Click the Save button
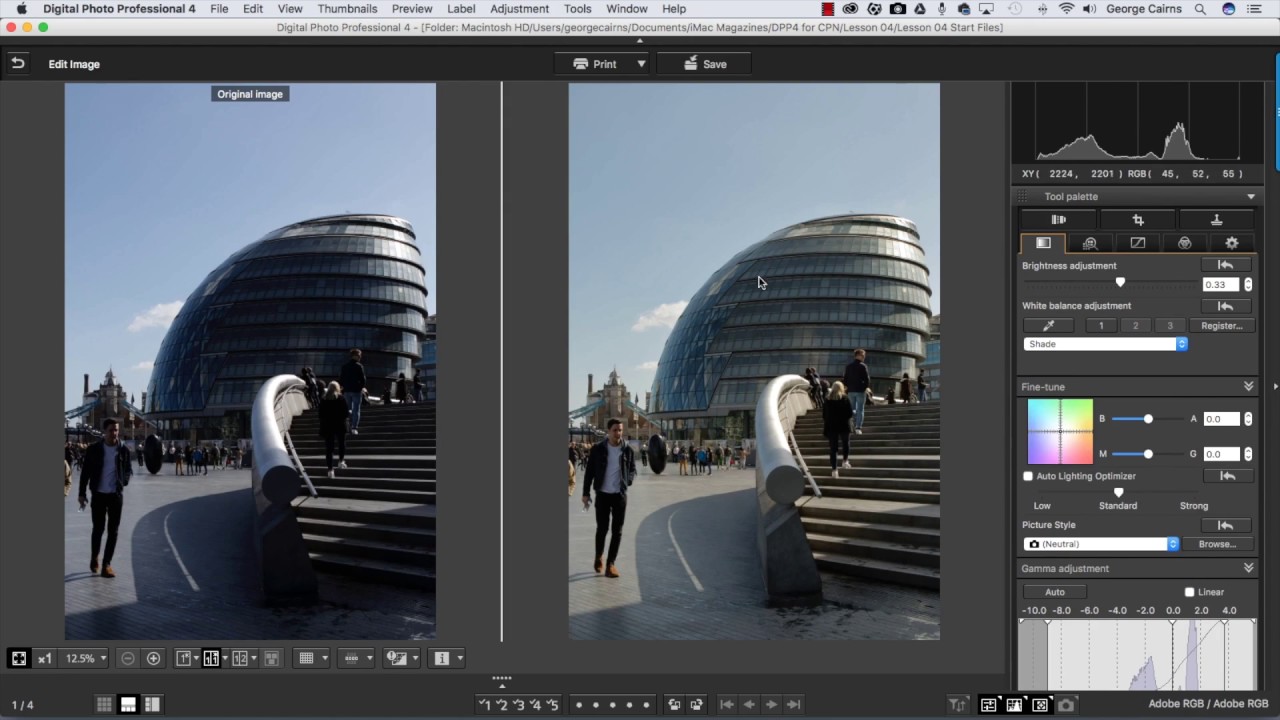The height and width of the screenshot is (720, 1280). 705,64
